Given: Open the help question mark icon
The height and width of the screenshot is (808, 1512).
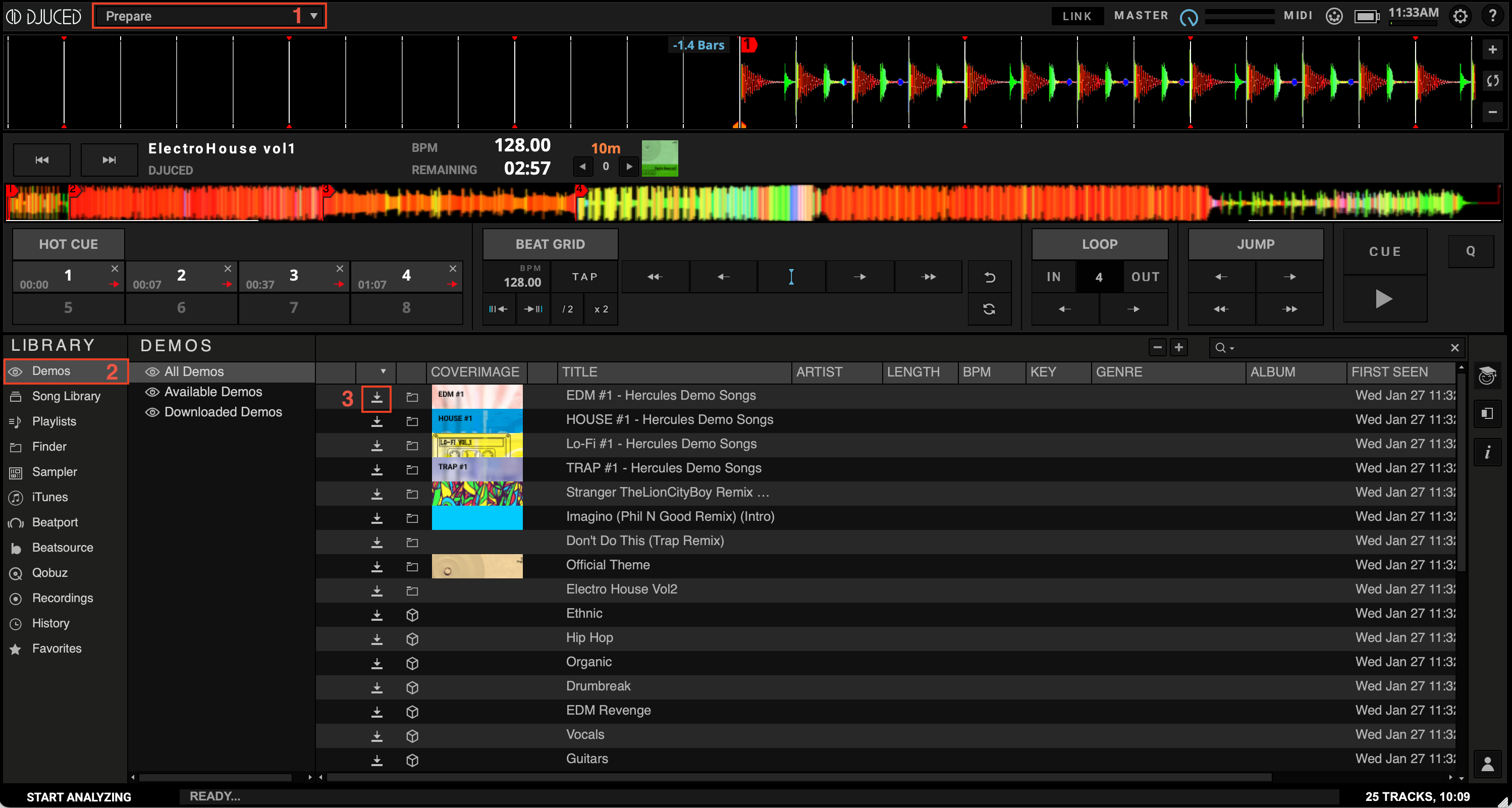Looking at the screenshot, I should [1493, 16].
